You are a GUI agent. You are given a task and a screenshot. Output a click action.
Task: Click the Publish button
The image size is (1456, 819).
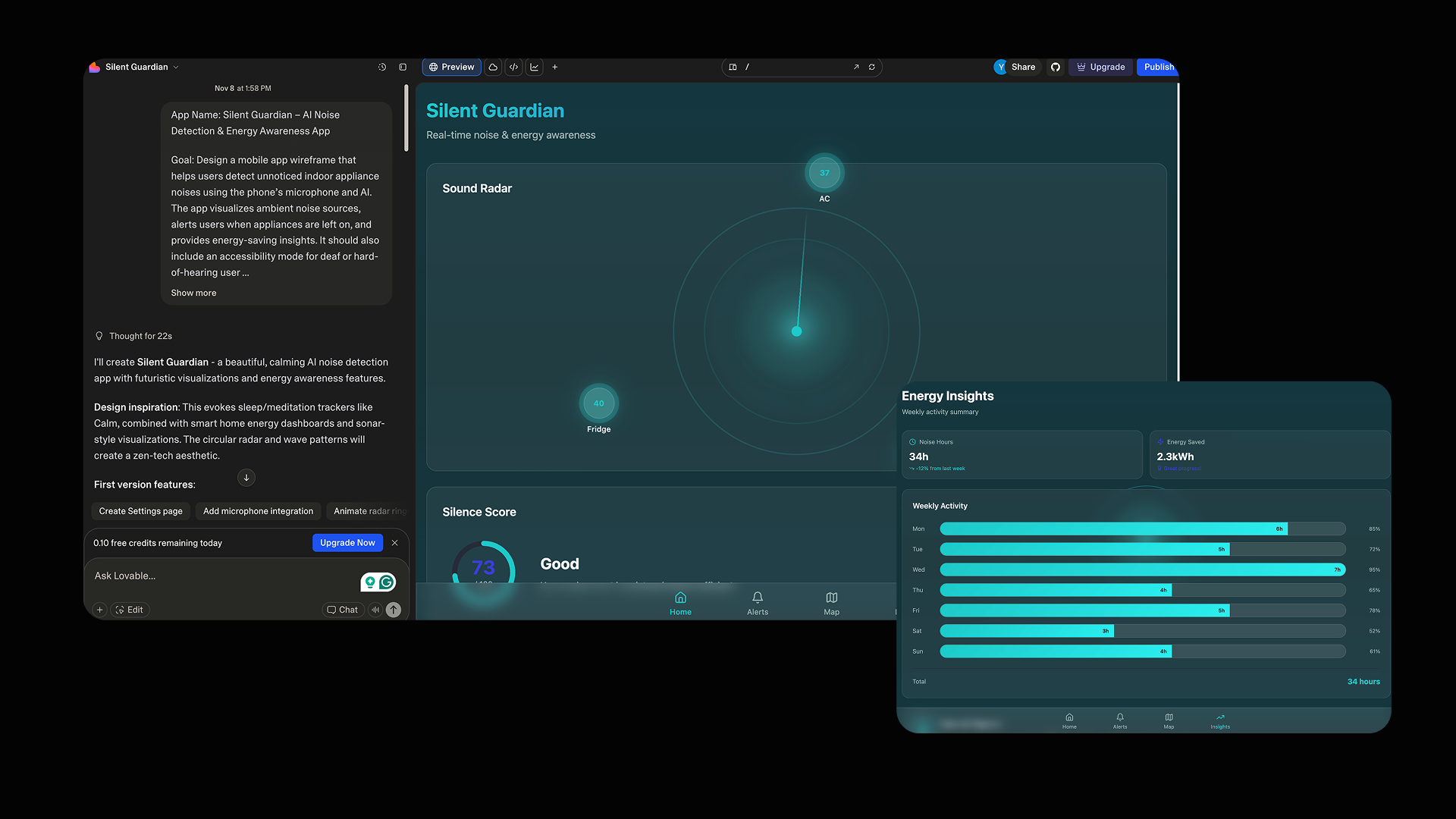1158,67
